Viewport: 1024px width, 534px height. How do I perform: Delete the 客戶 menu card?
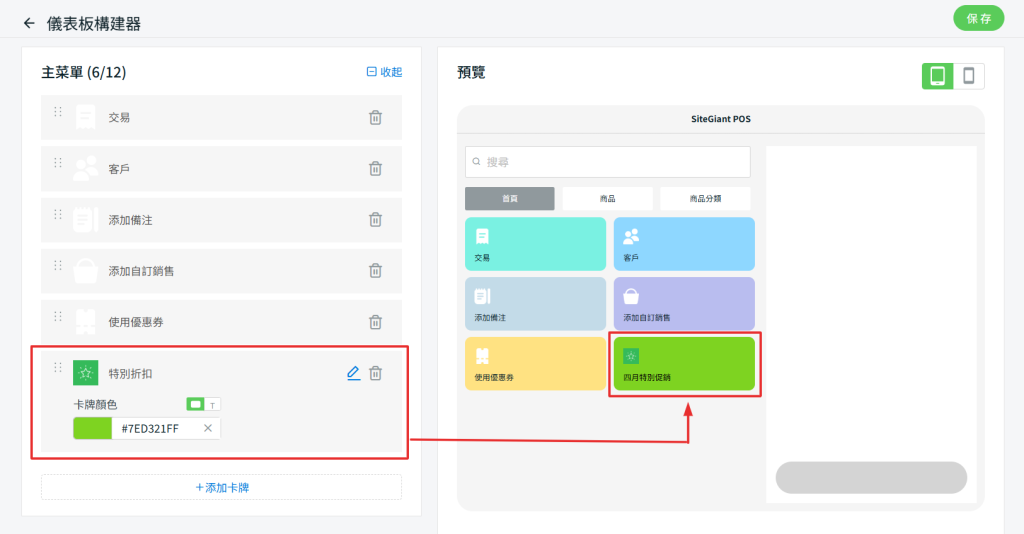point(375,169)
